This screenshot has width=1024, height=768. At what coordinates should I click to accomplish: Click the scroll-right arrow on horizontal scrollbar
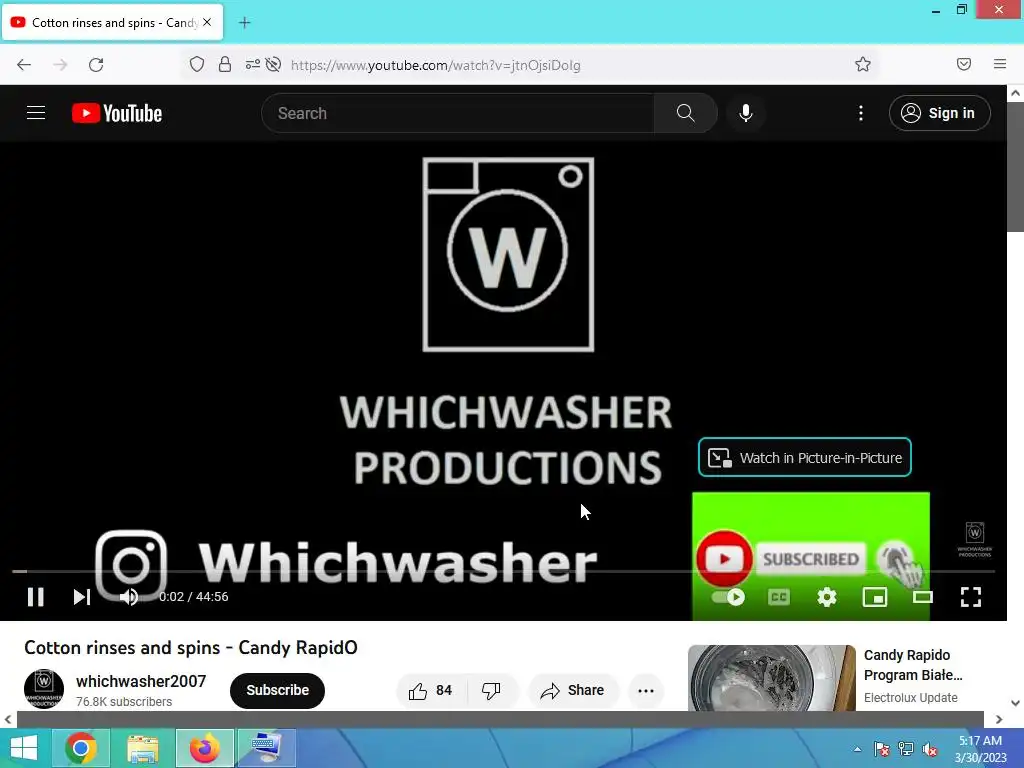(x=999, y=719)
